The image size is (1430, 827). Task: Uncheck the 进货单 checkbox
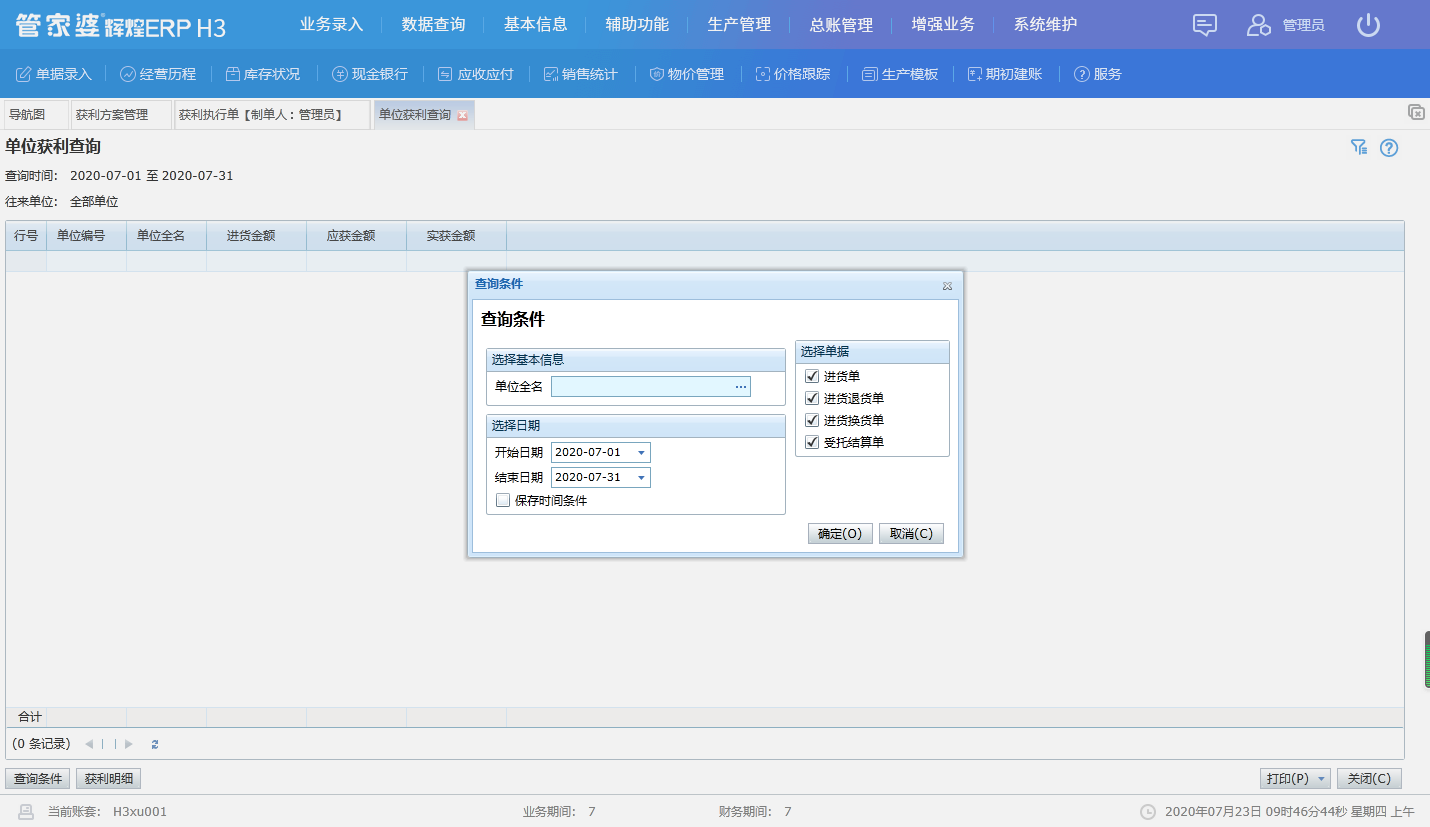812,377
